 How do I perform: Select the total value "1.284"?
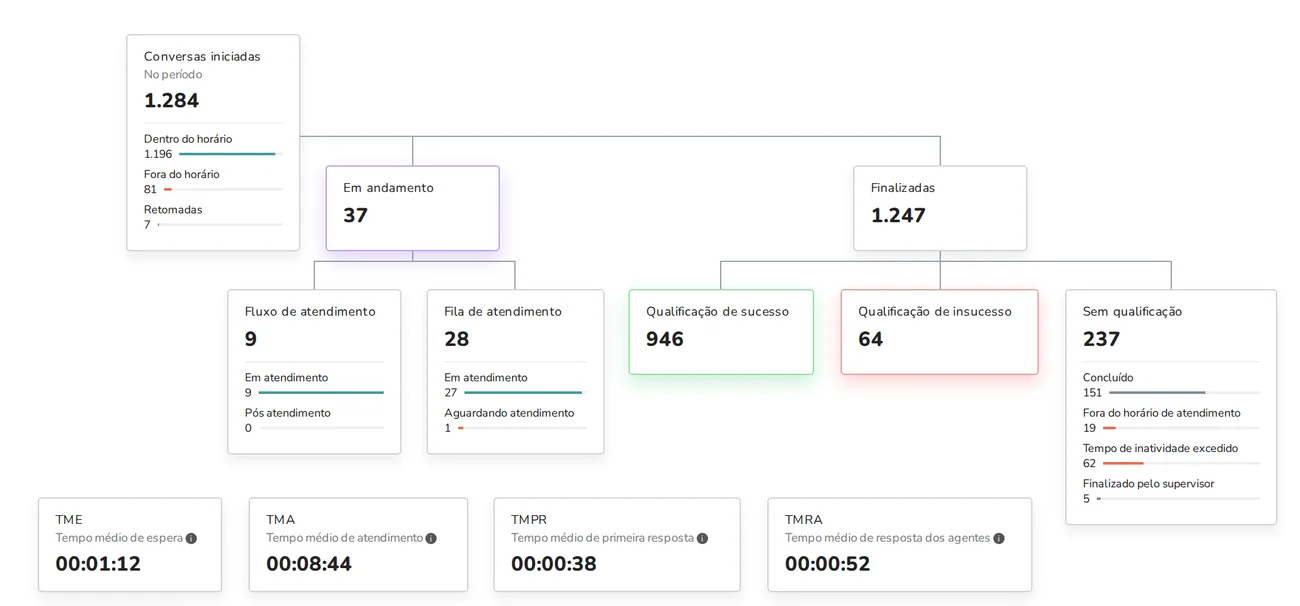coord(172,100)
